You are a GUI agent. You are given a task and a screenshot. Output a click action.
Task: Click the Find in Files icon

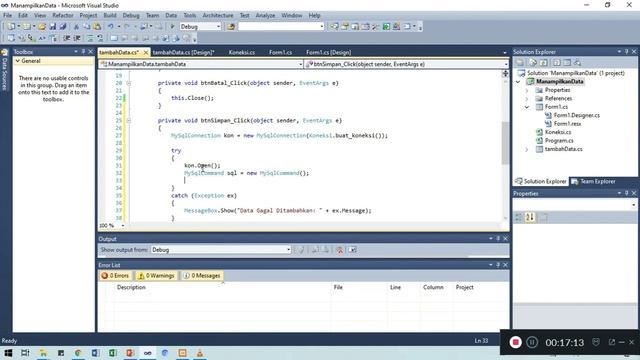pyautogui.click(x=231, y=27)
